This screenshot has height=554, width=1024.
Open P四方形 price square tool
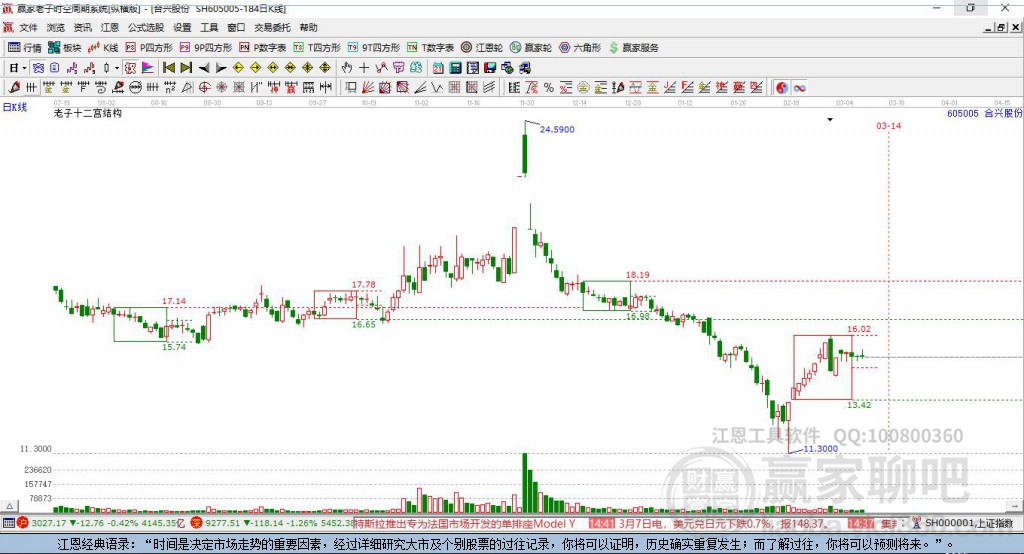pyautogui.click(x=149, y=48)
